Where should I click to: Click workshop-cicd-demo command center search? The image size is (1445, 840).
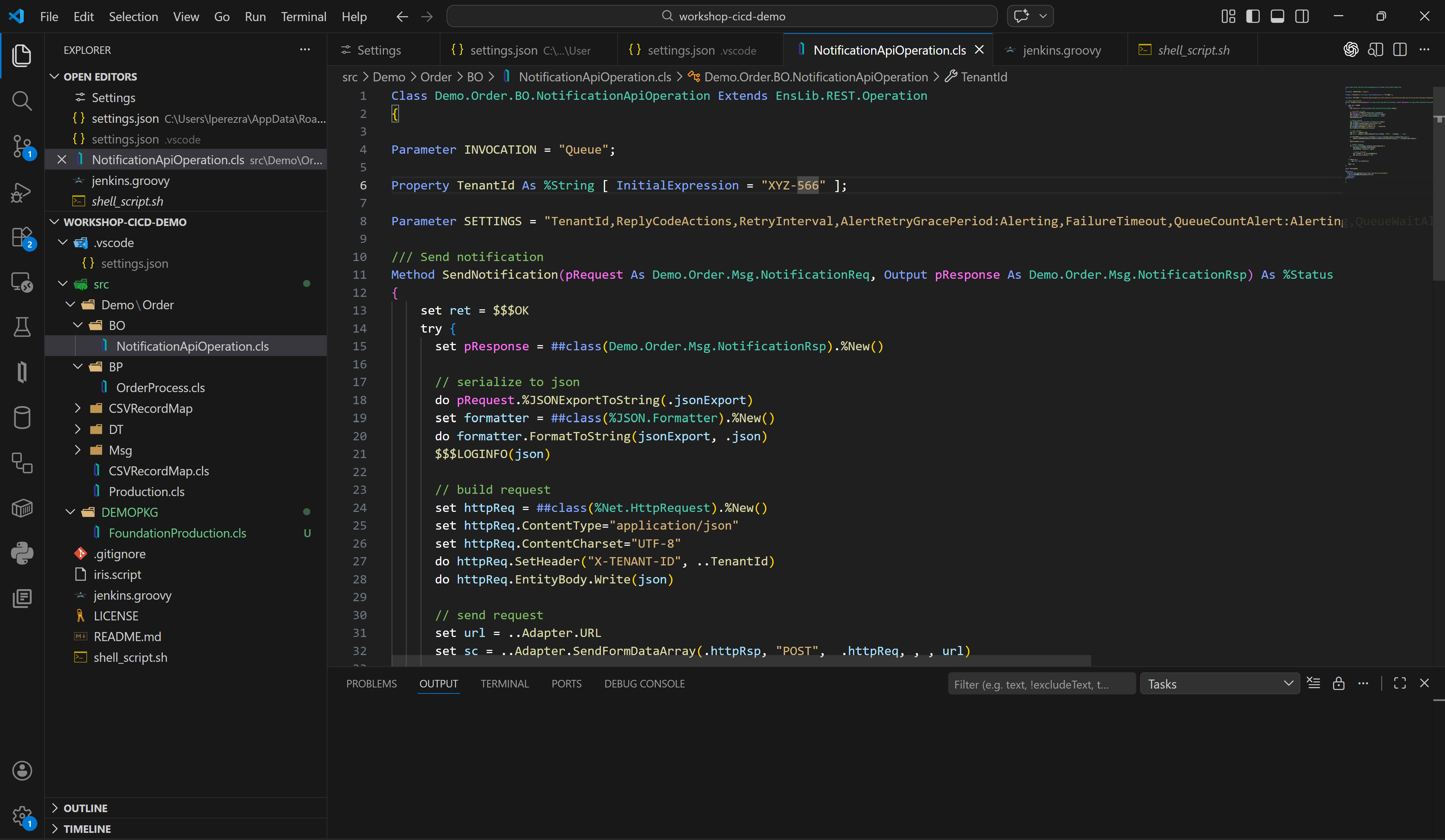[722, 16]
